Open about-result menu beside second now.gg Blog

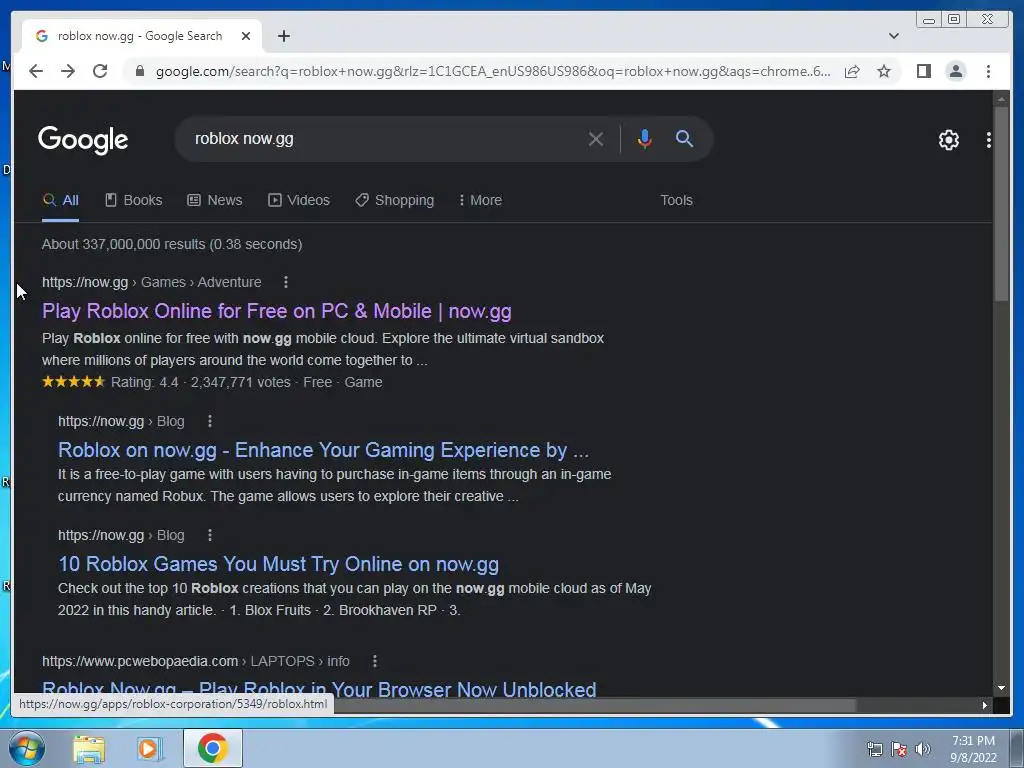[210, 535]
